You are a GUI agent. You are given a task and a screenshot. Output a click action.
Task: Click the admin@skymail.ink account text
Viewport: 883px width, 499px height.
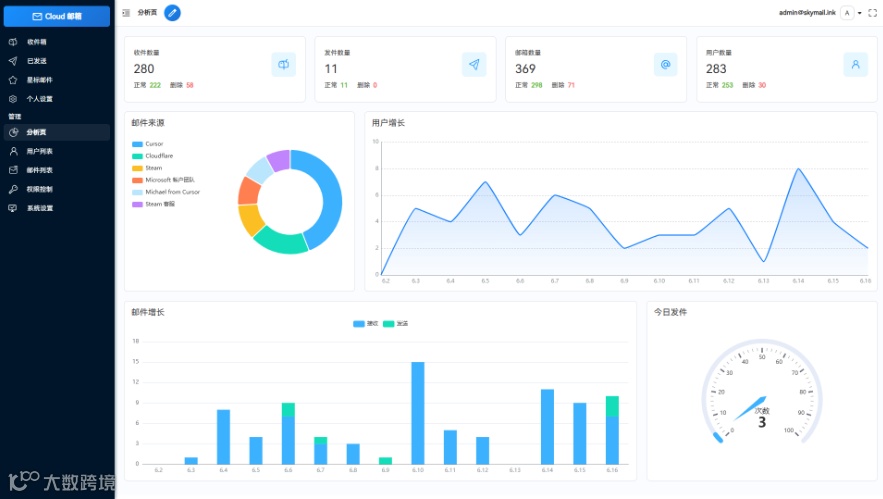coord(807,12)
